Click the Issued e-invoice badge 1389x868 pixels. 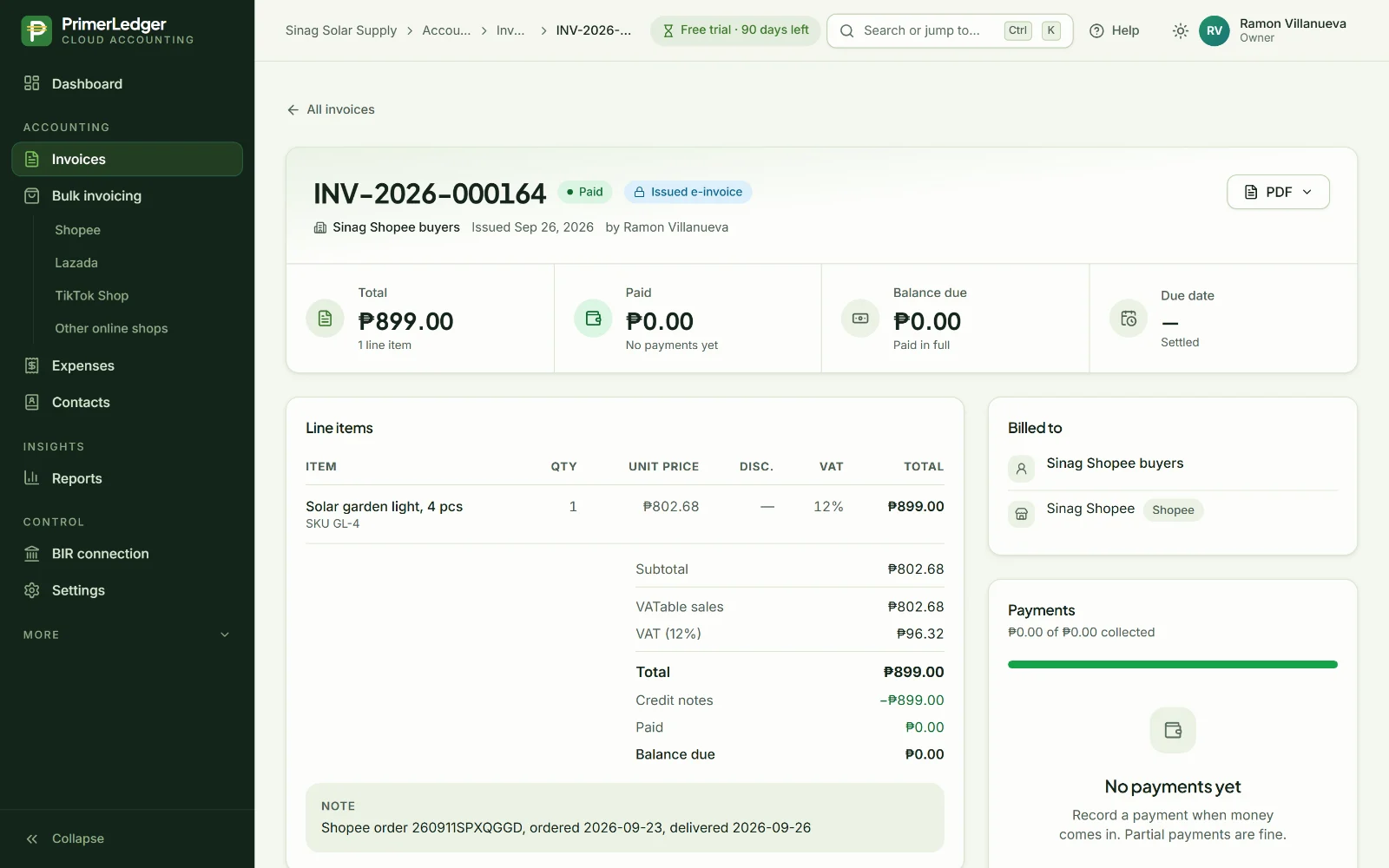click(688, 192)
